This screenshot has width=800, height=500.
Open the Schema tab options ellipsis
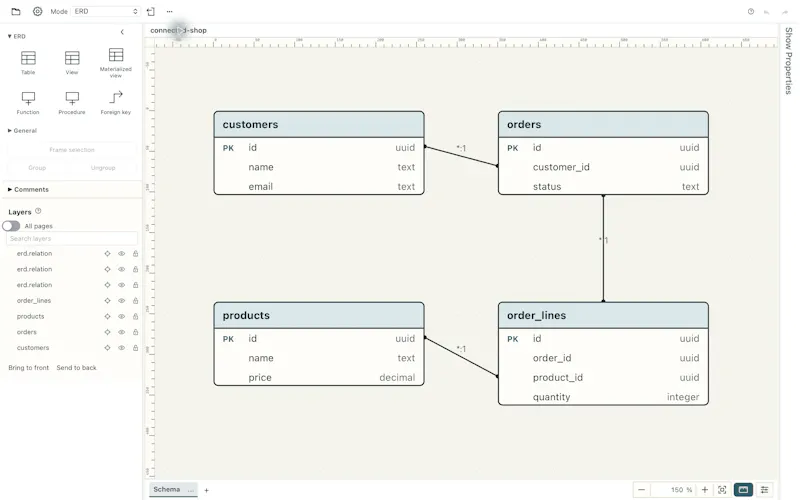tap(191, 490)
